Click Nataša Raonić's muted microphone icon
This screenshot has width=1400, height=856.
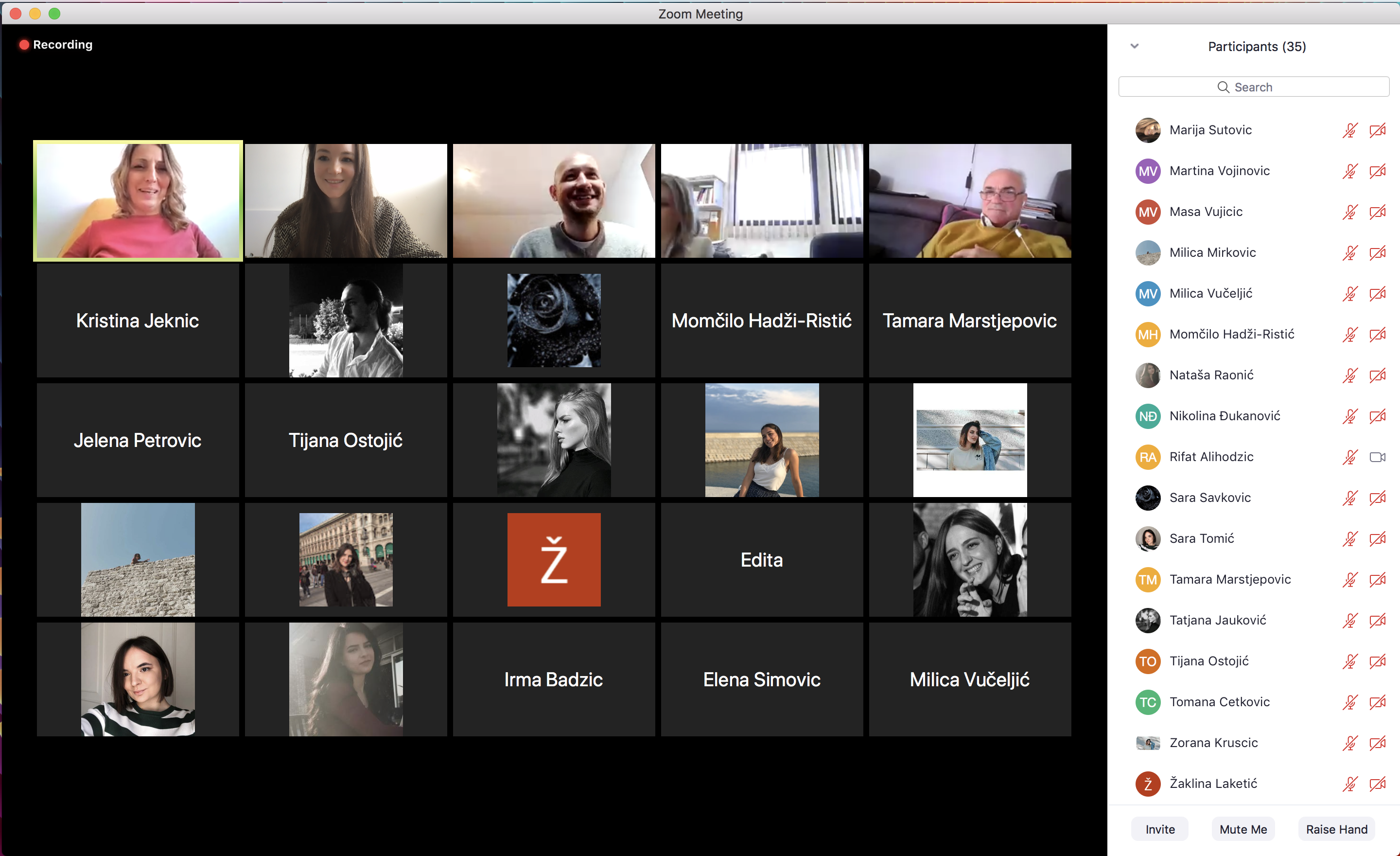point(1350,375)
